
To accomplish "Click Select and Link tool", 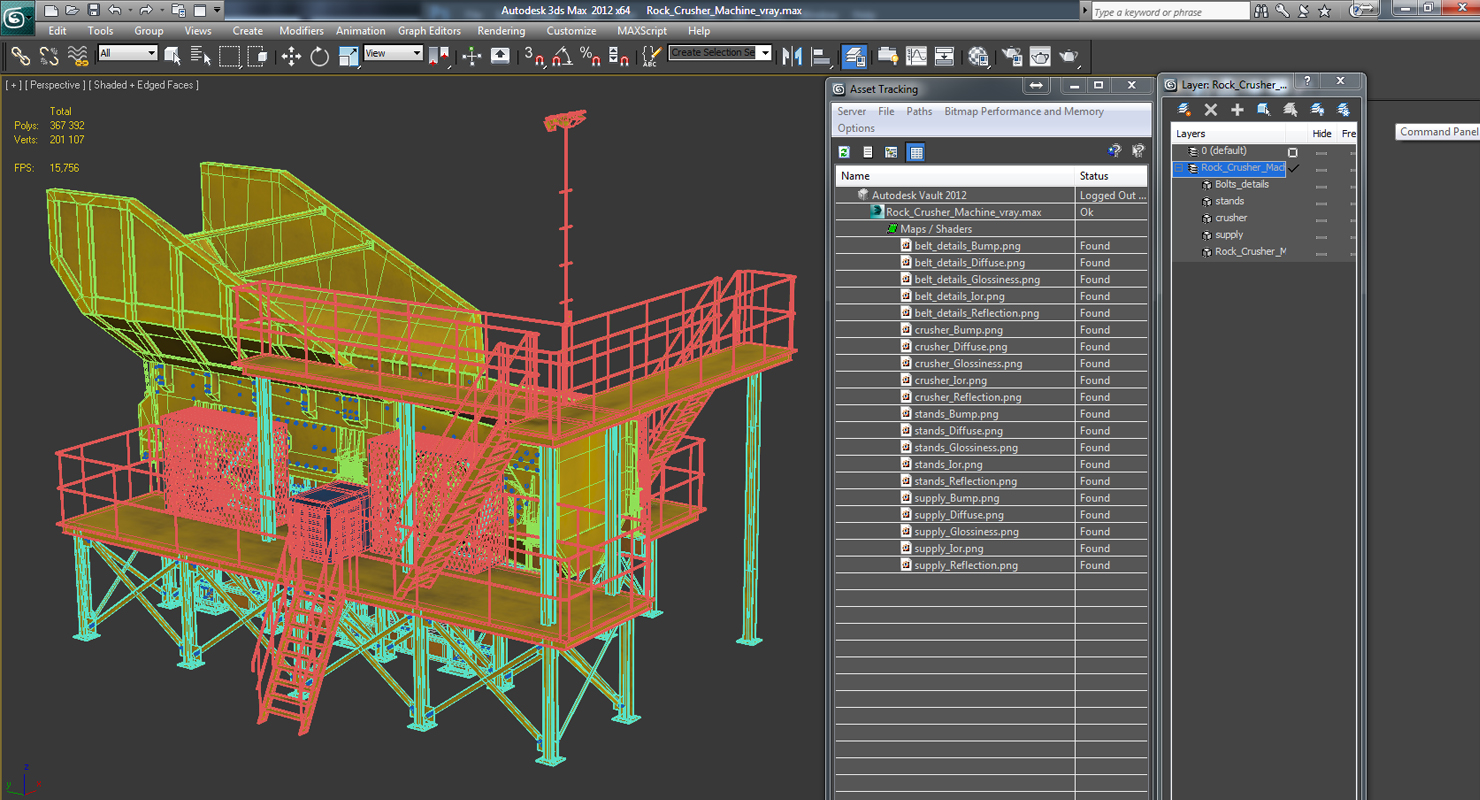I will tap(20, 56).
